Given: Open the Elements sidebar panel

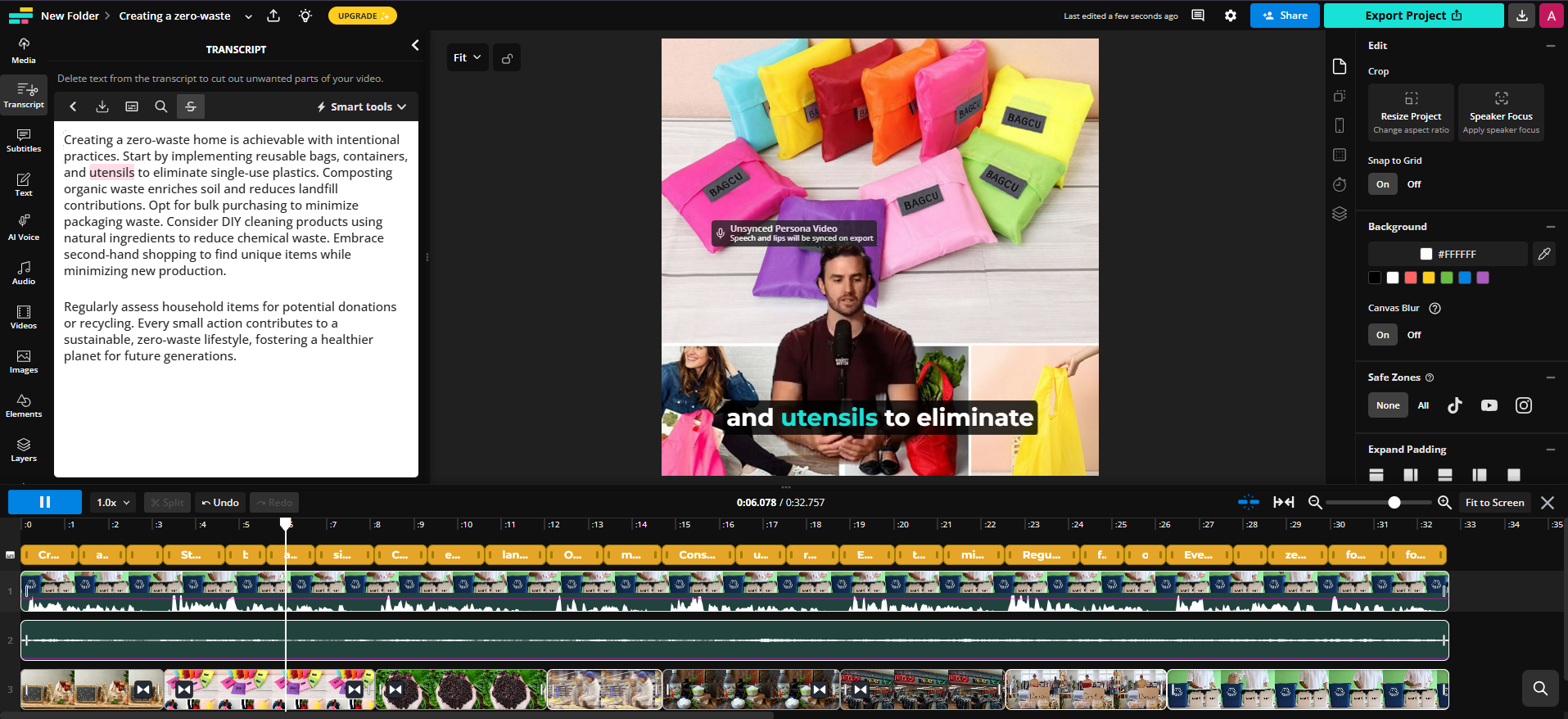Looking at the screenshot, I should coord(24,405).
